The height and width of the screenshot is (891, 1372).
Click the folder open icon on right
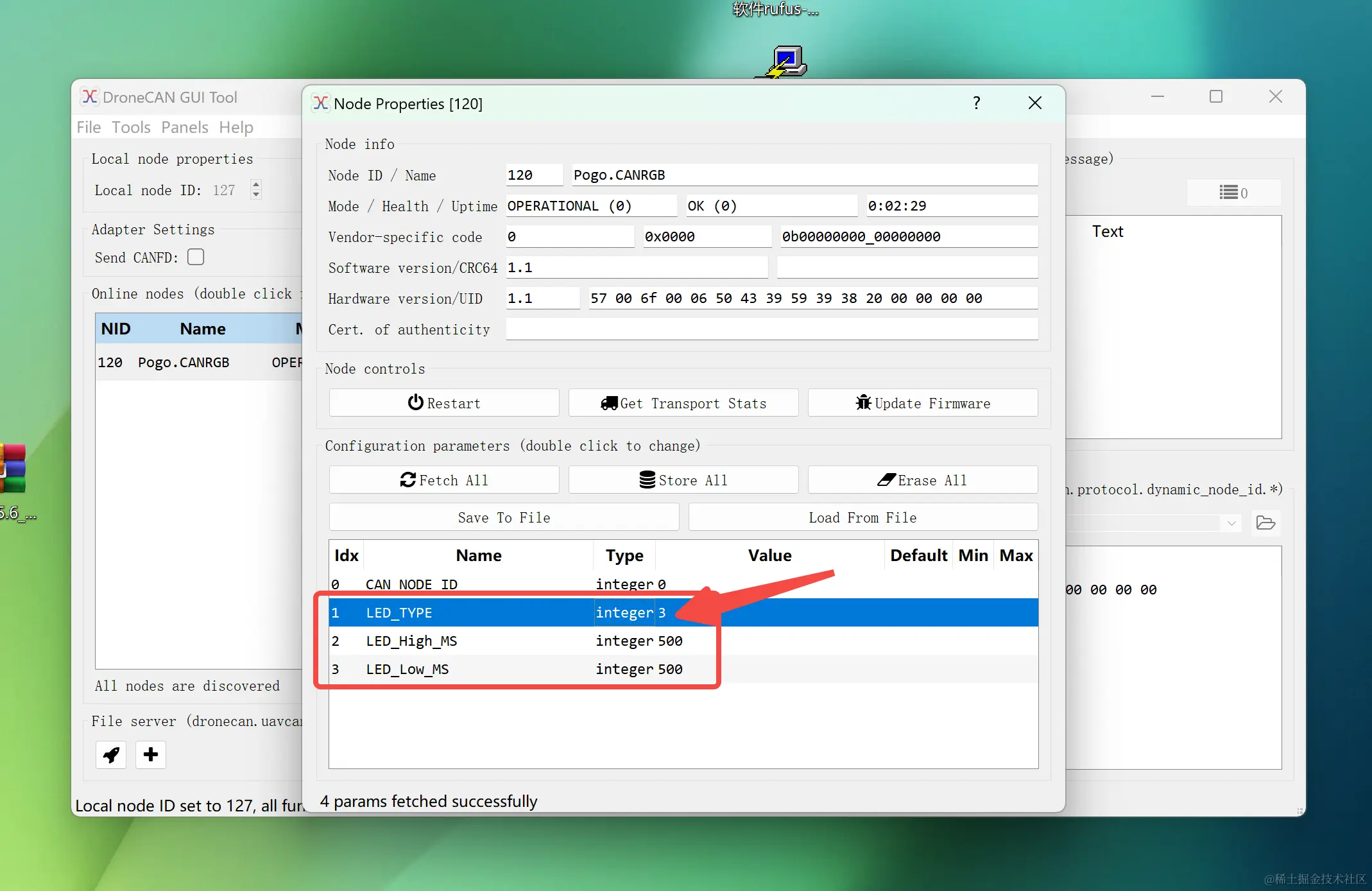[x=1265, y=523]
